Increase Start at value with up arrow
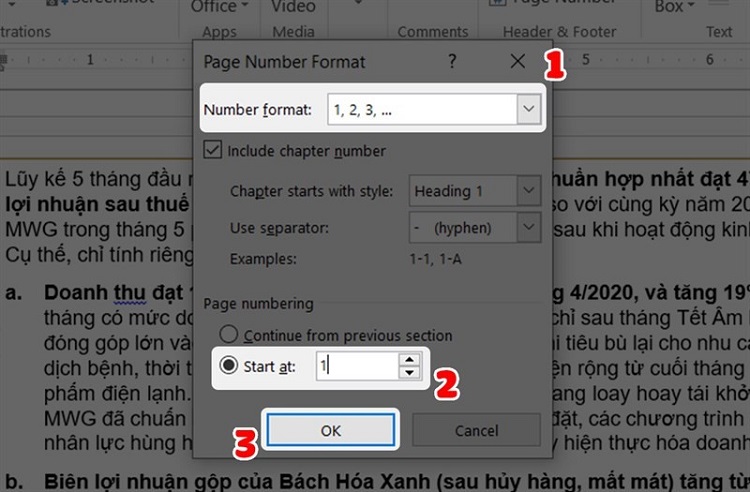Screen dimensions: 750x492 click(x=409, y=360)
